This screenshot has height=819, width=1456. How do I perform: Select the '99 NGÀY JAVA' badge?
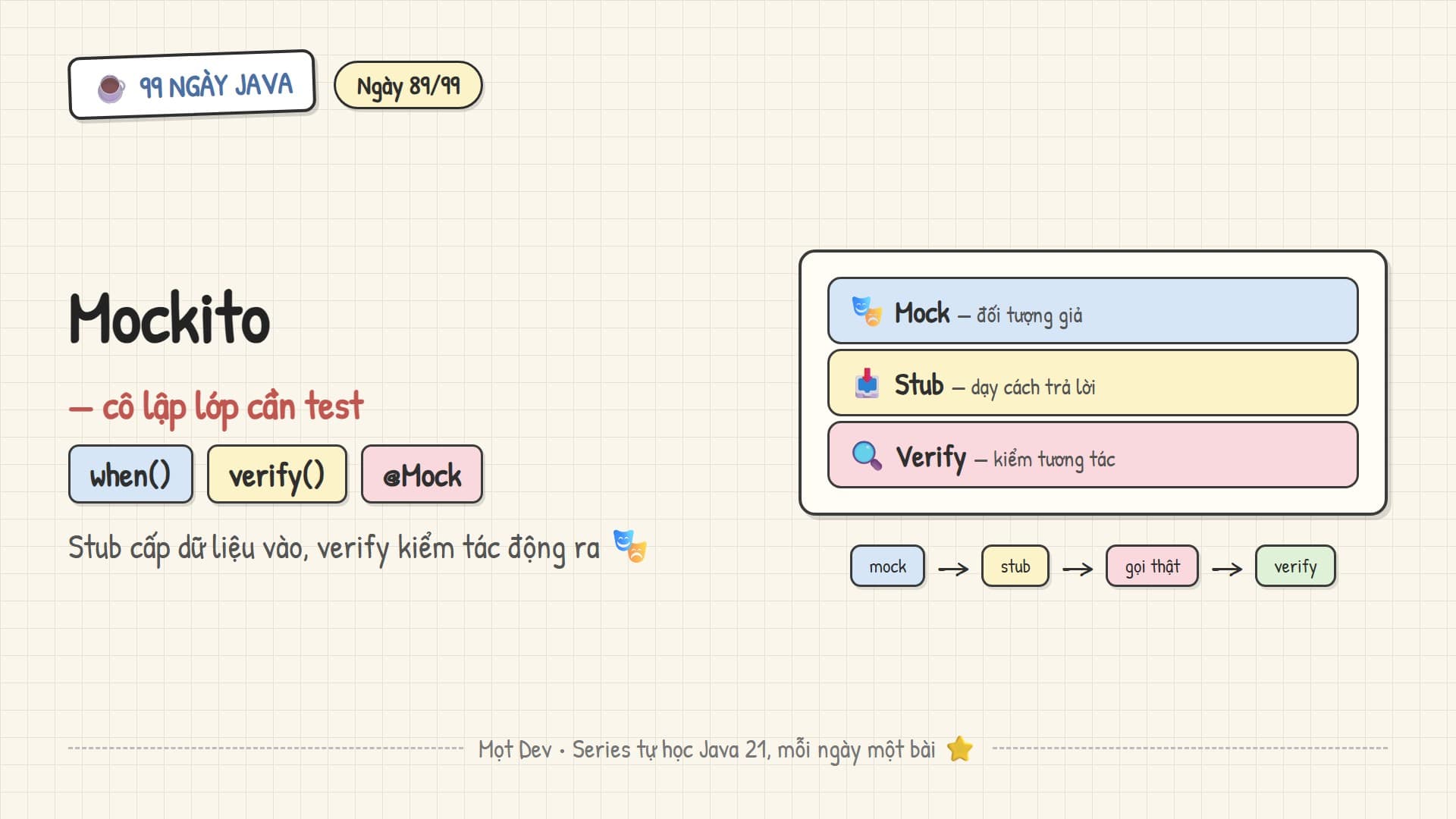click(192, 85)
